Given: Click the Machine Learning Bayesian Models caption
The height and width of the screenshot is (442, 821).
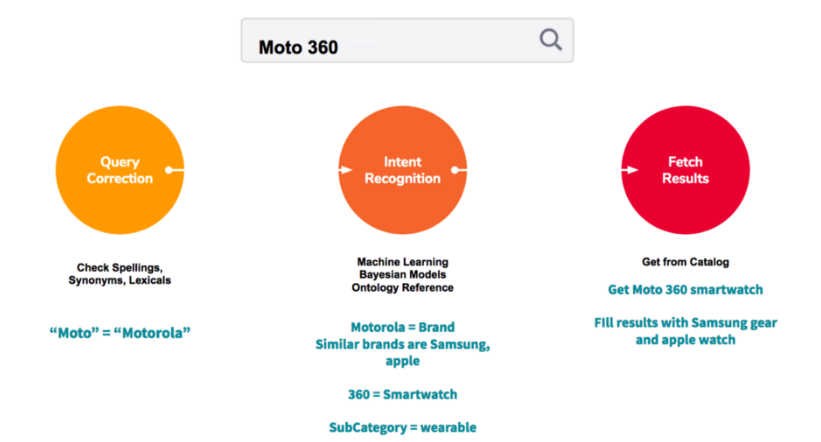Looking at the screenshot, I should coord(403,268).
